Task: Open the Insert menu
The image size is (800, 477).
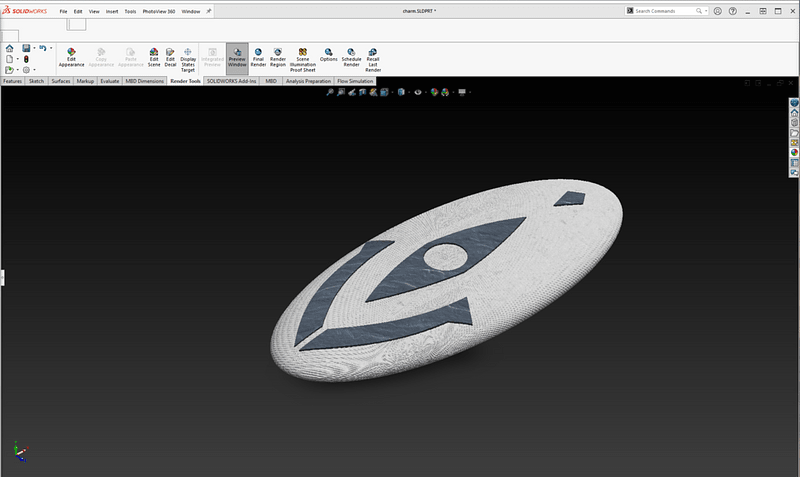Action: coord(112,11)
